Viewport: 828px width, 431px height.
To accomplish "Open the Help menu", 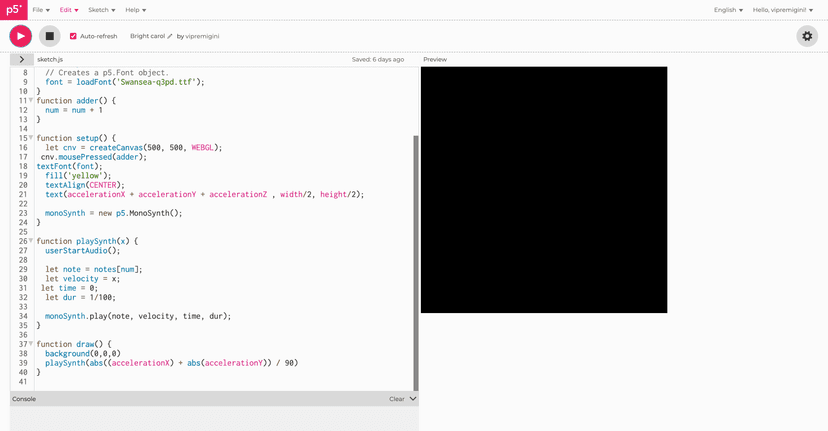I will coord(134,10).
